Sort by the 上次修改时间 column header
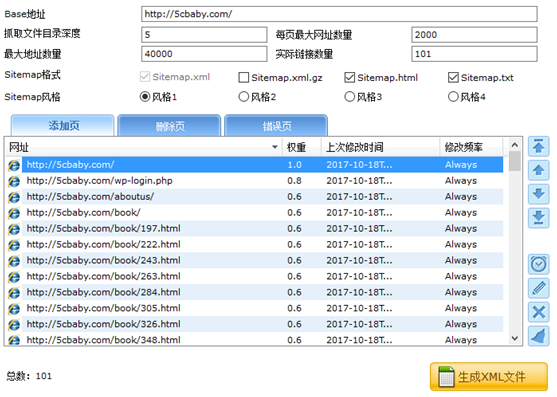Screen dimensions: 557x397 [x=380, y=147]
